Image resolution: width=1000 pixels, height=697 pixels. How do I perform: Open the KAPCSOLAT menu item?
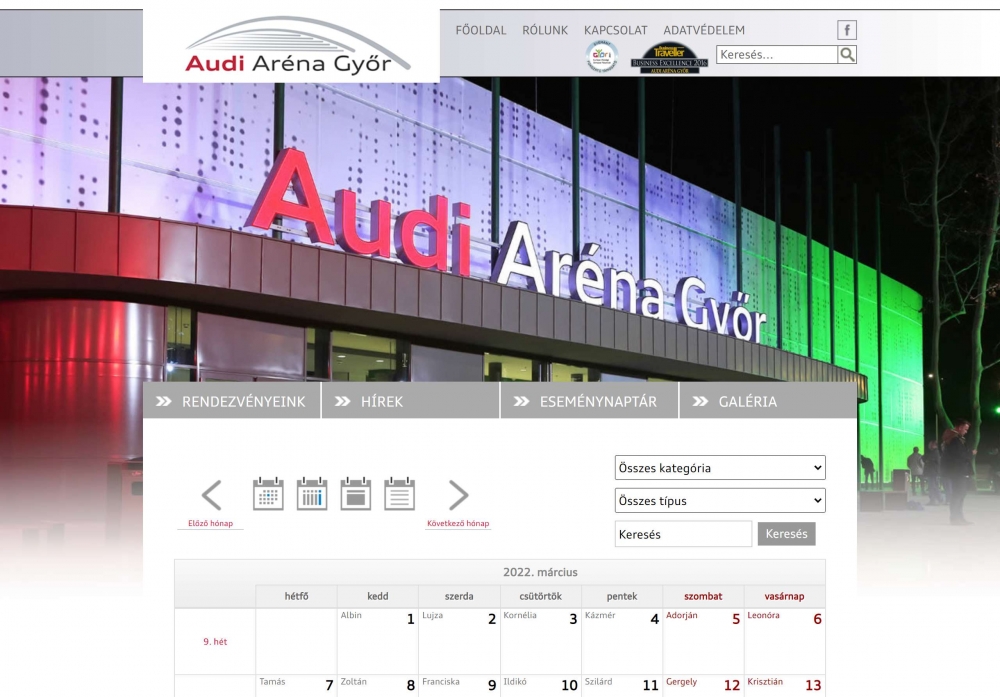[x=615, y=30]
